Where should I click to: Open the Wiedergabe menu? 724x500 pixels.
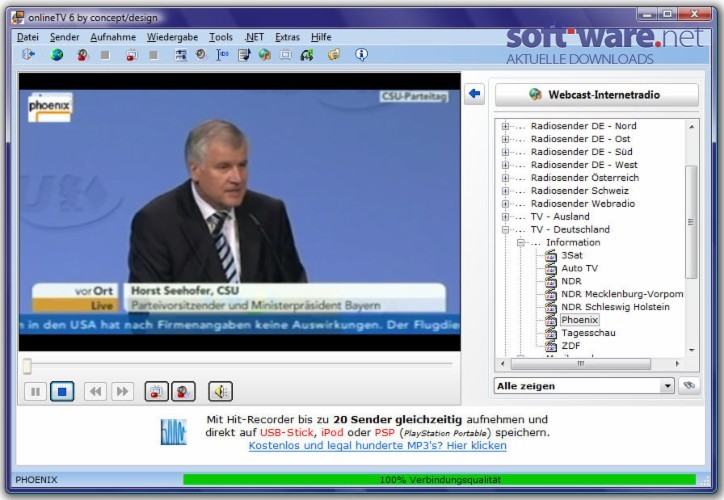click(172, 37)
